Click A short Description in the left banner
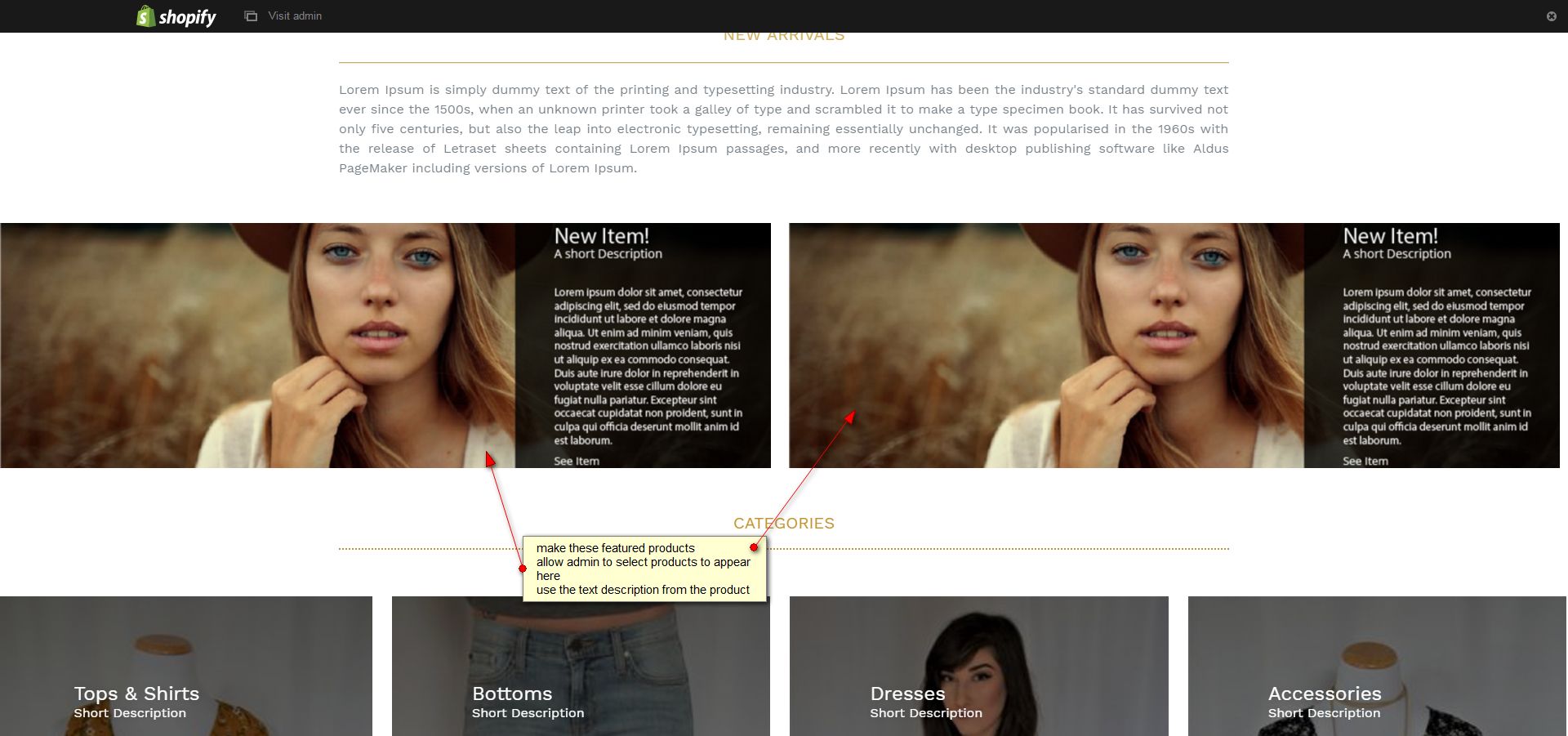 click(608, 254)
